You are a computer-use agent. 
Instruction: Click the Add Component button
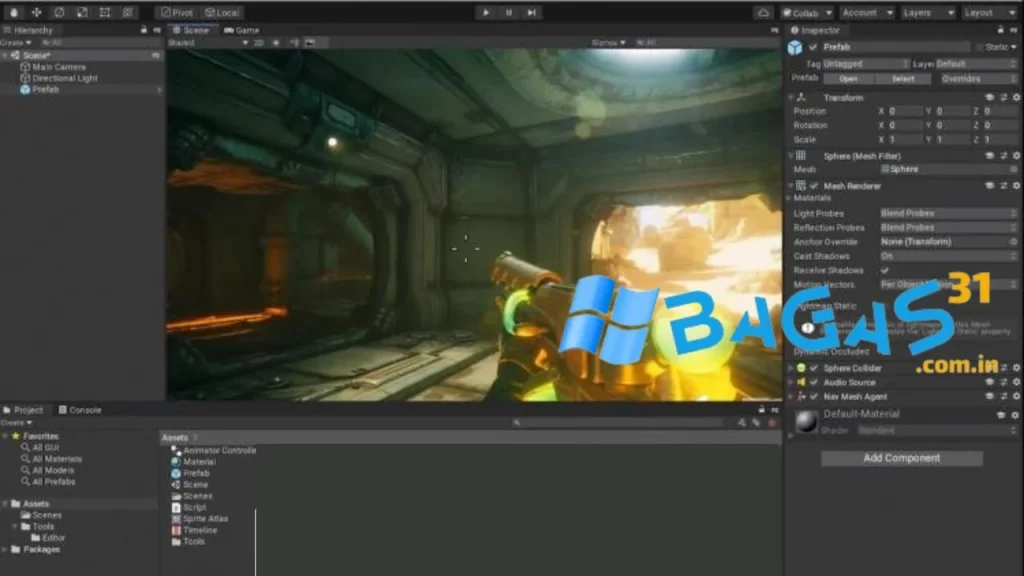pyautogui.click(x=902, y=458)
